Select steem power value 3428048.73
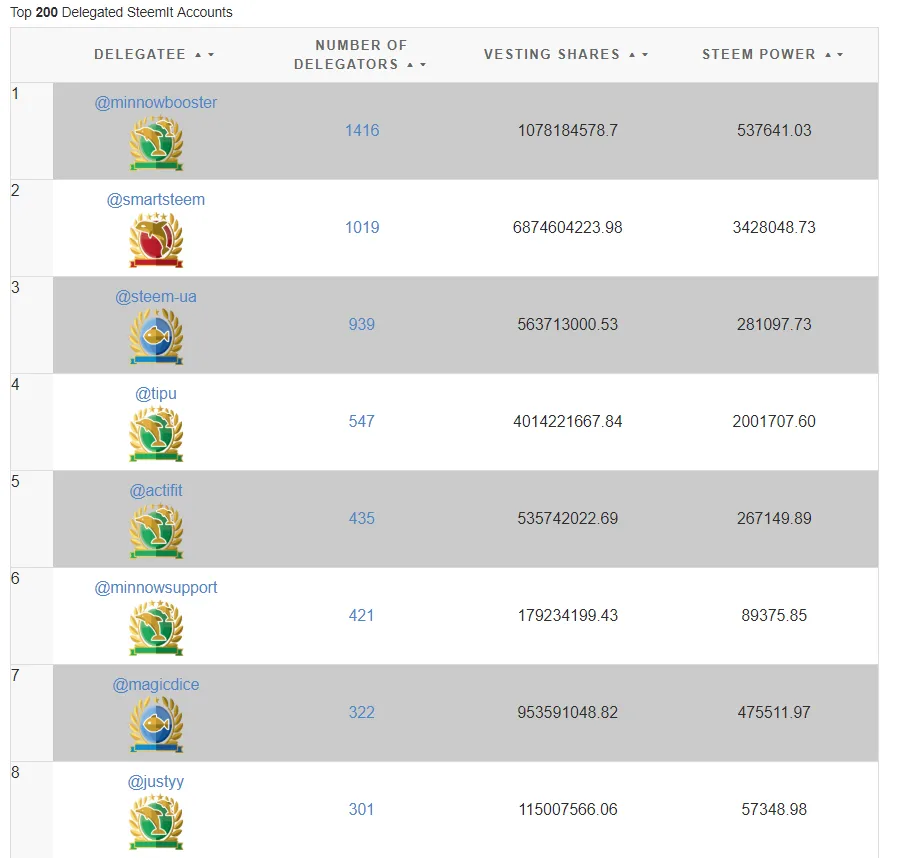902x858 pixels. (774, 228)
